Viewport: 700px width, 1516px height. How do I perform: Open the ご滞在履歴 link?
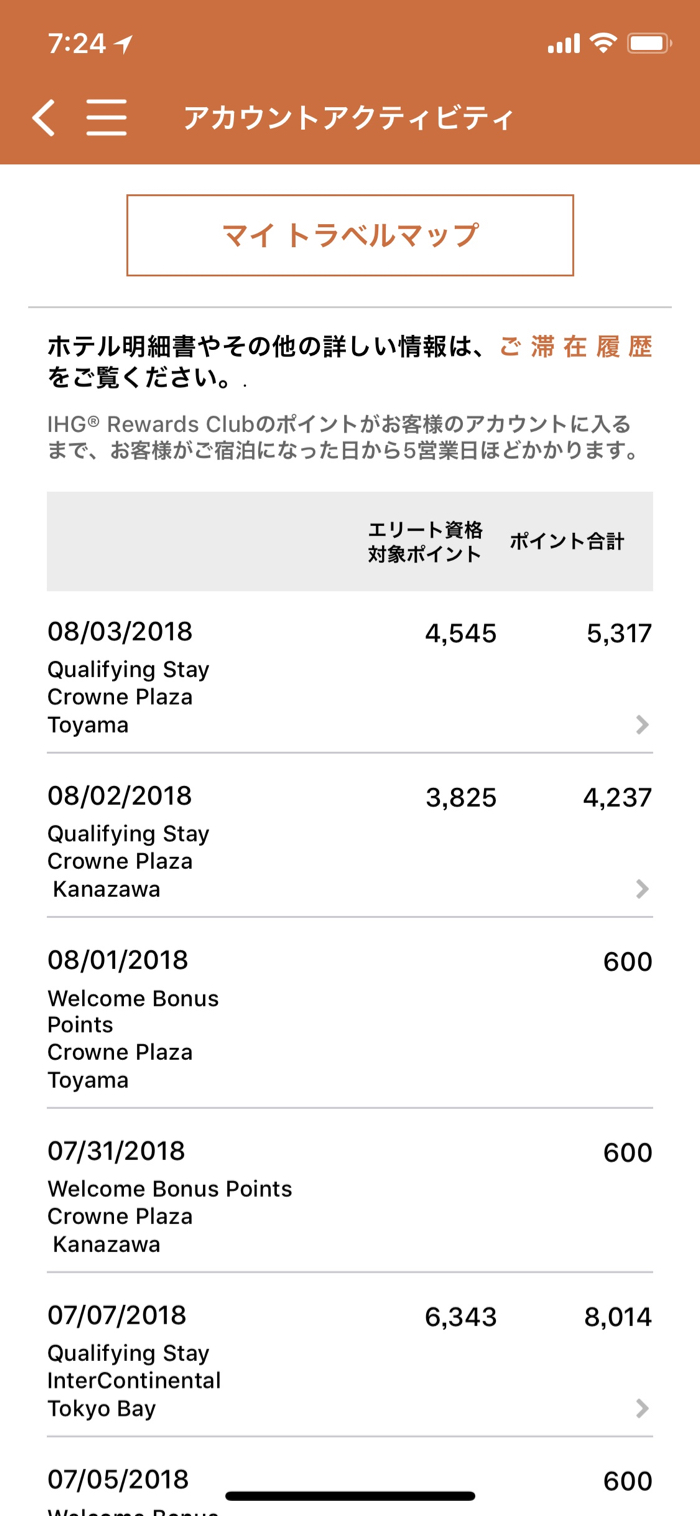click(576, 347)
